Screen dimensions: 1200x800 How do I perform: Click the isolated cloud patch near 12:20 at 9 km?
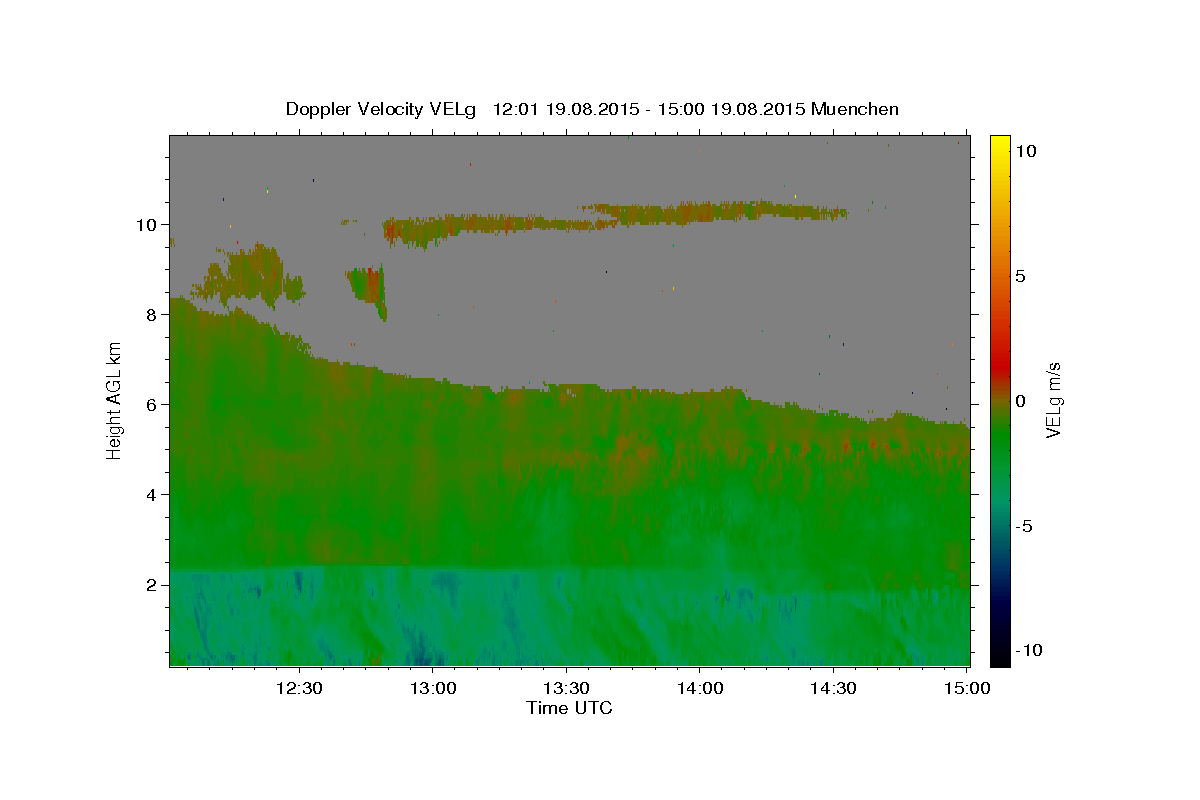(x=255, y=274)
